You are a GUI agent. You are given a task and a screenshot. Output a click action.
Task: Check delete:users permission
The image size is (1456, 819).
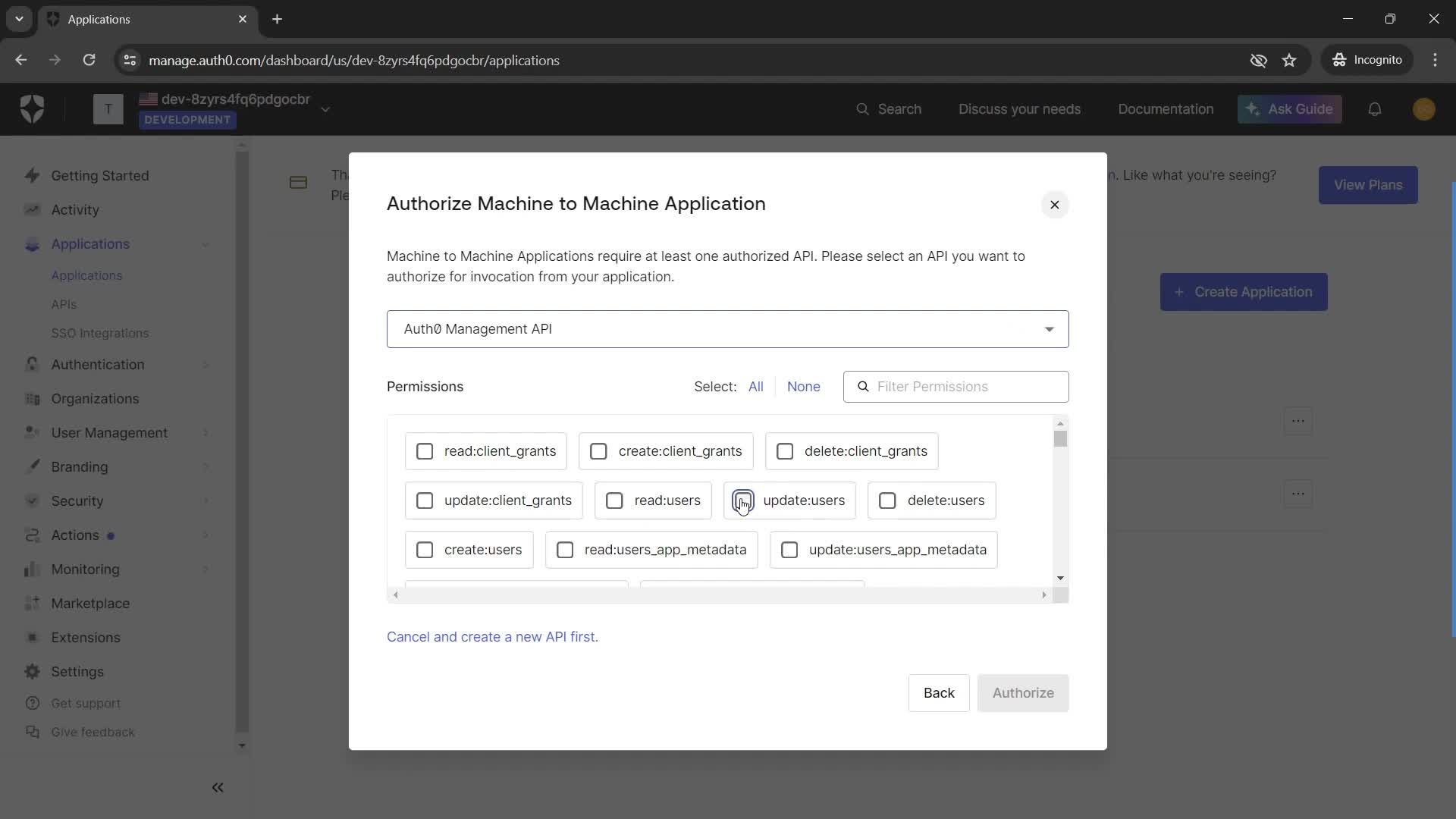point(887,501)
